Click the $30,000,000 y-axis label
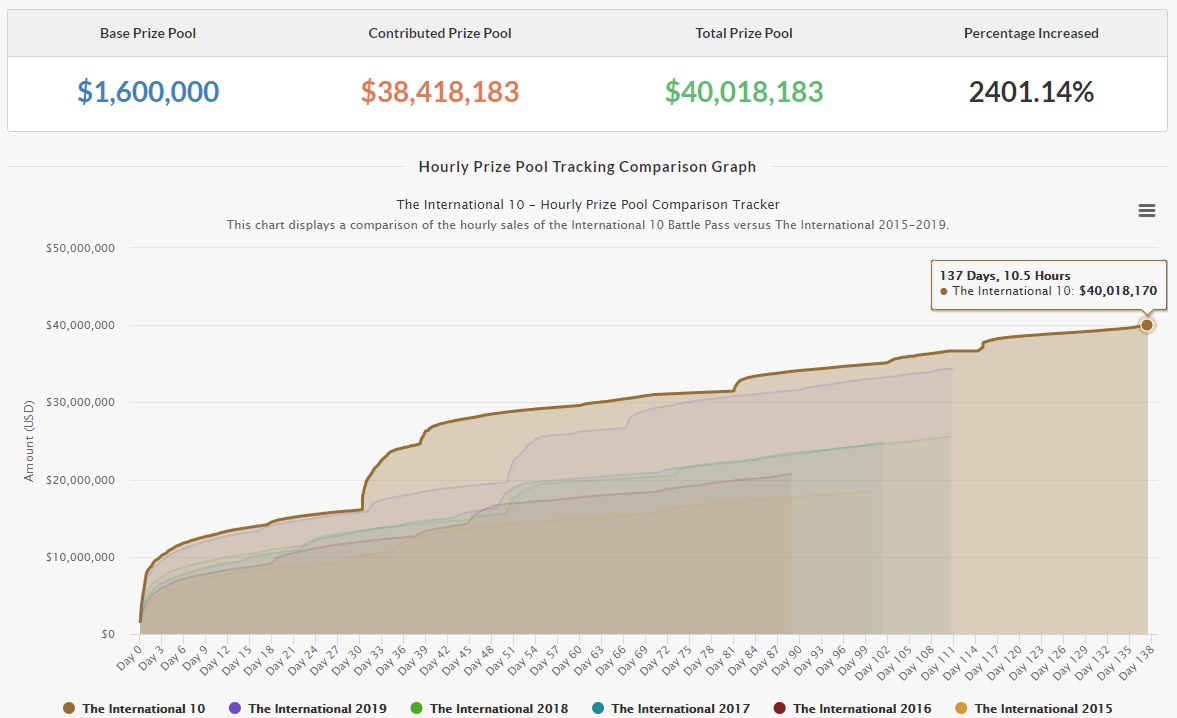Viewport: 1177px width, 718px height. tap(80, 402)
